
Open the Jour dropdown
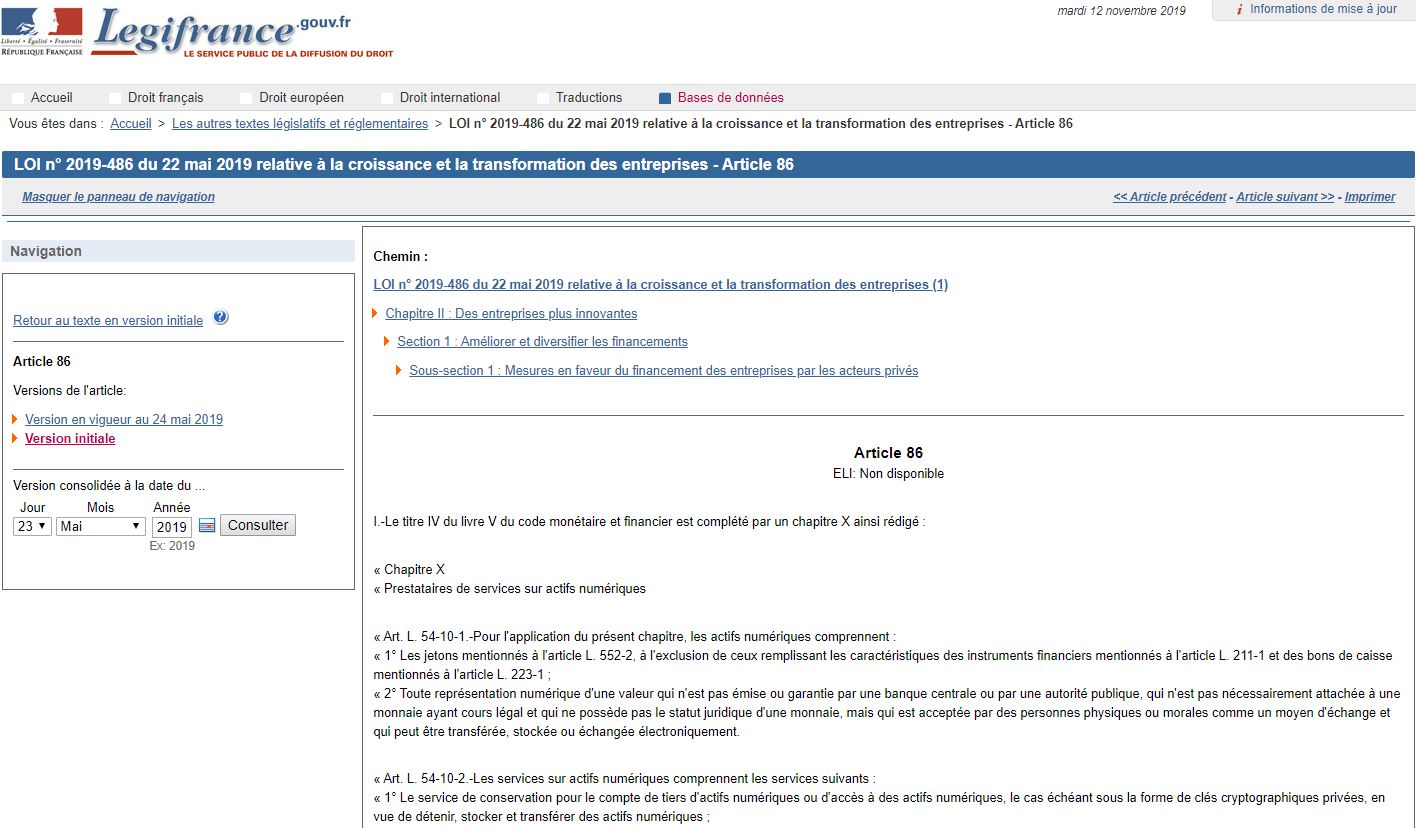point(31,526)
